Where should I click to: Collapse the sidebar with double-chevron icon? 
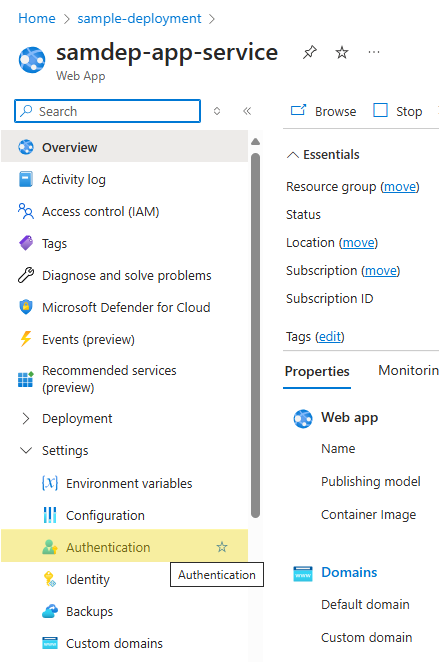click(247, 111)
